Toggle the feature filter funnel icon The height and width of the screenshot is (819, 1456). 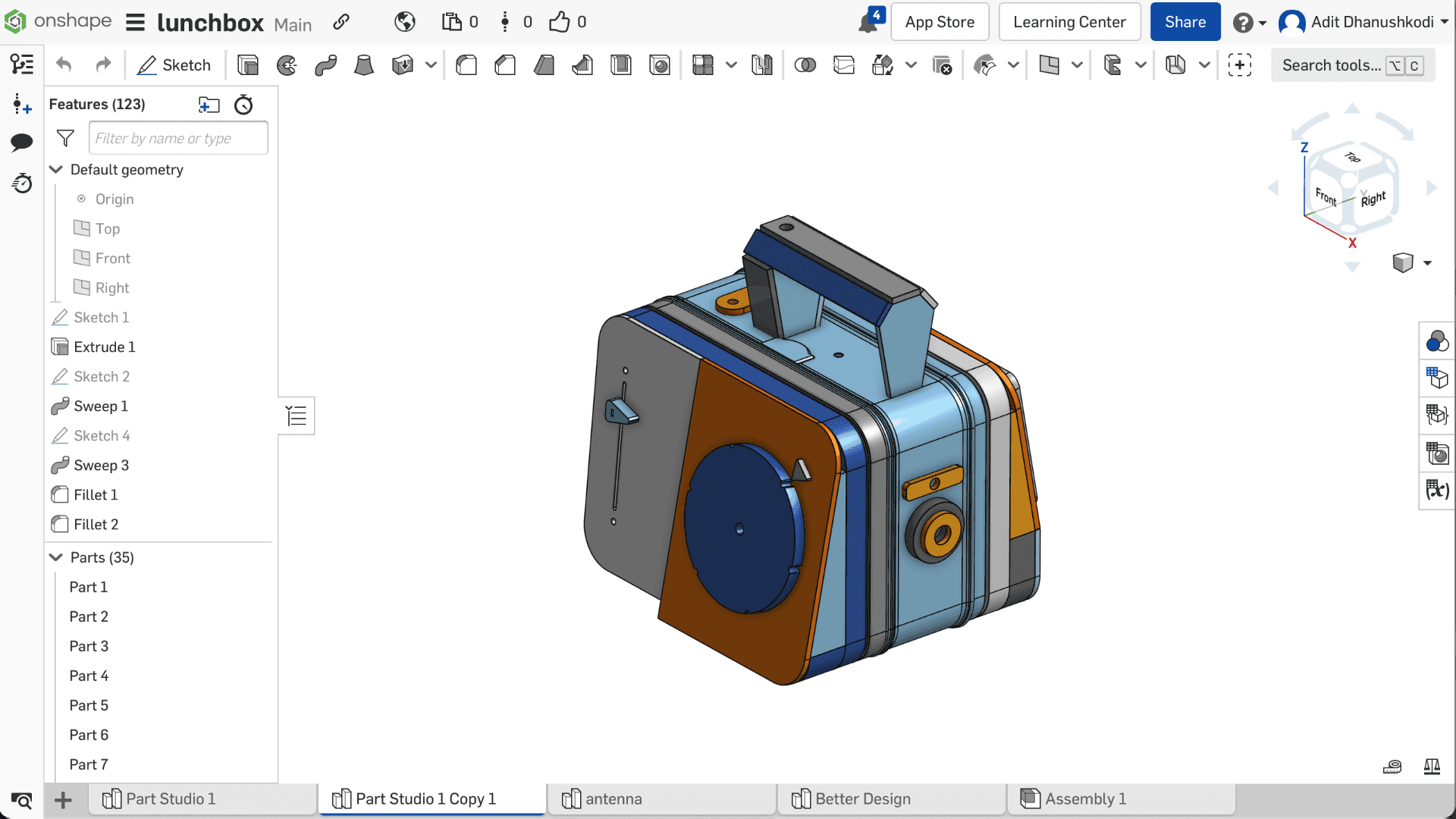(x=65, y=138)
